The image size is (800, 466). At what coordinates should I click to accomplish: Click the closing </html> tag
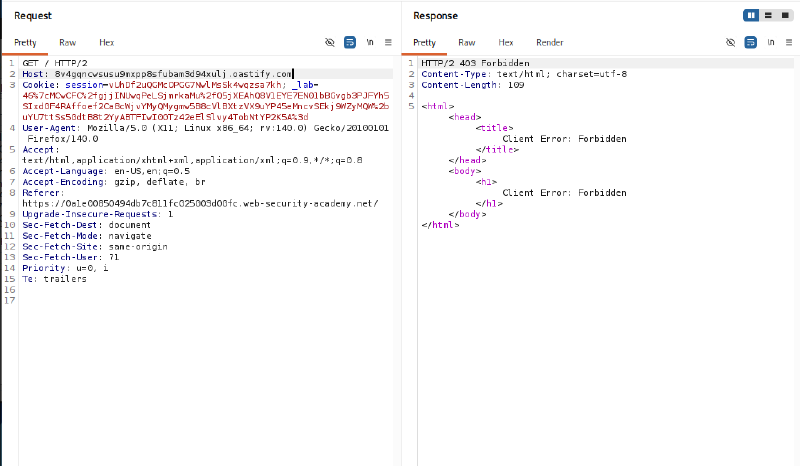tap(440, 225)
